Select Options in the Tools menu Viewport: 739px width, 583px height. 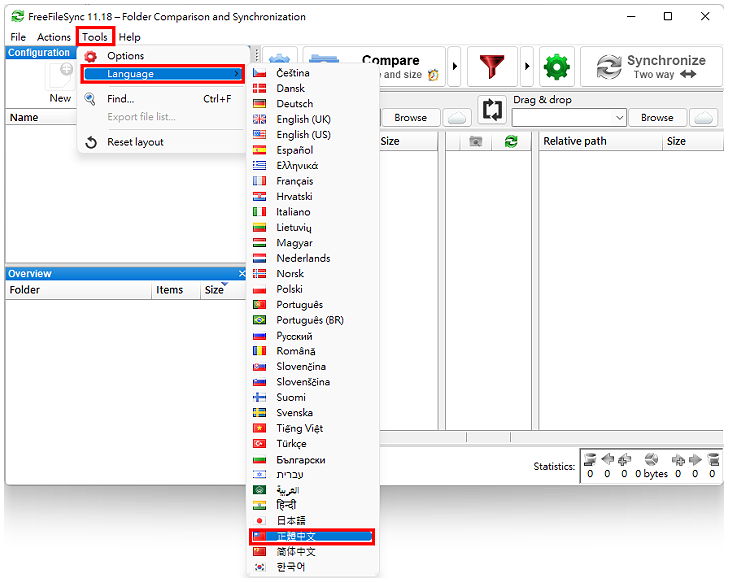[x=162, y=56]
